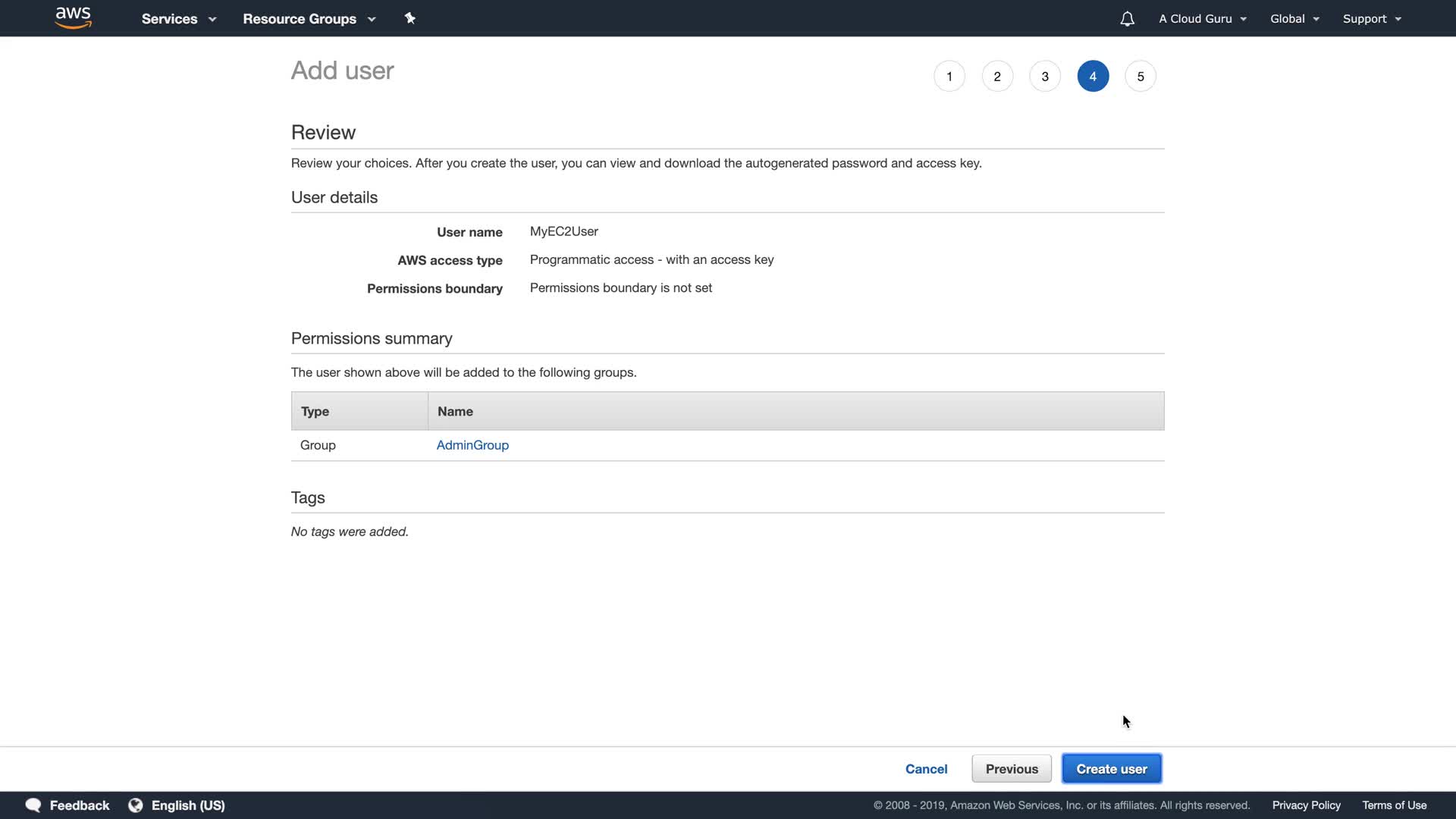Open the A Cloud Guru account menu
The width and height of the screenshot is (1456, 819).
pos(1202,19)
